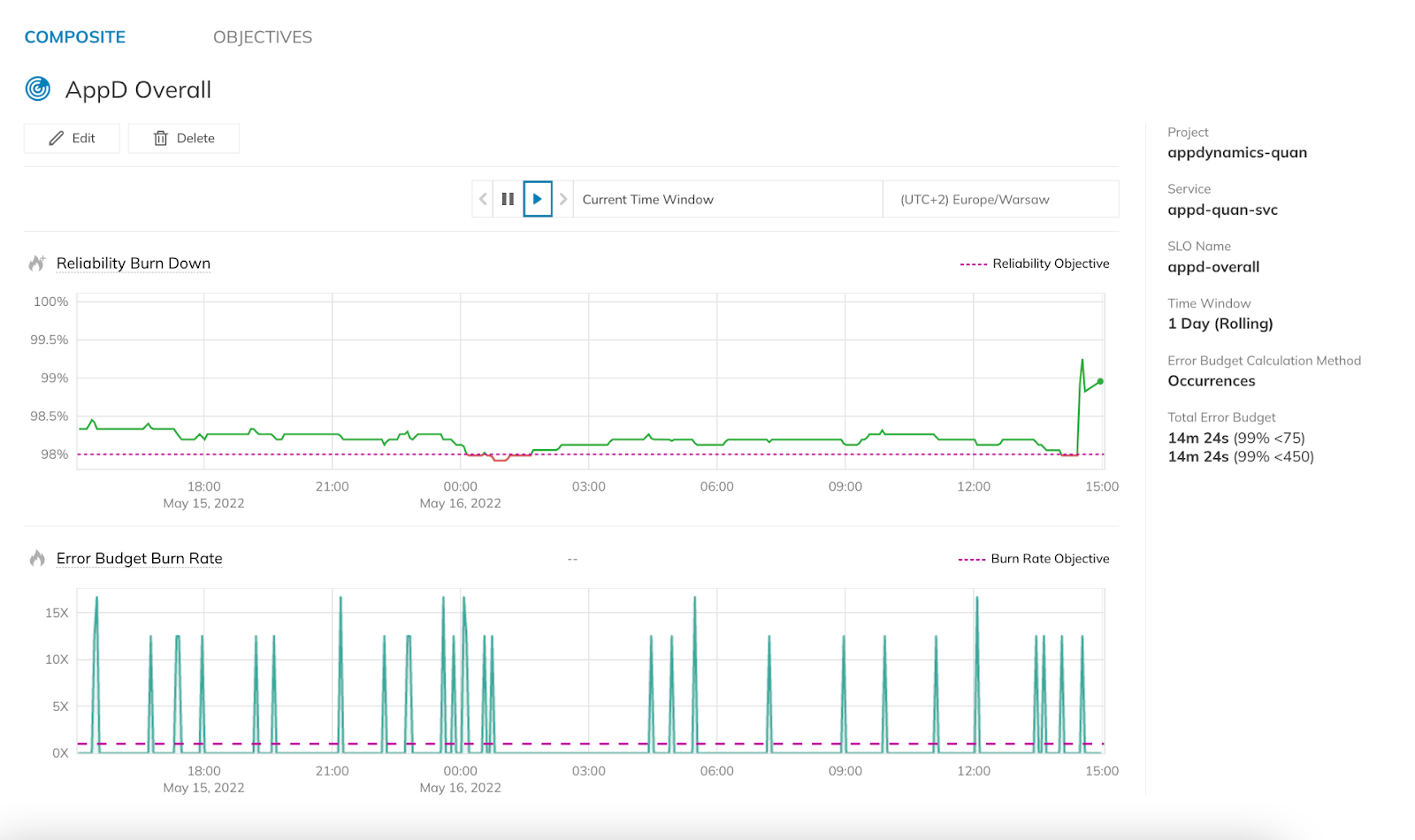Click error budget 14m 24s (99% <450)
Image resolution: width=1415 pixels, height=840 pixels.
1241,456
